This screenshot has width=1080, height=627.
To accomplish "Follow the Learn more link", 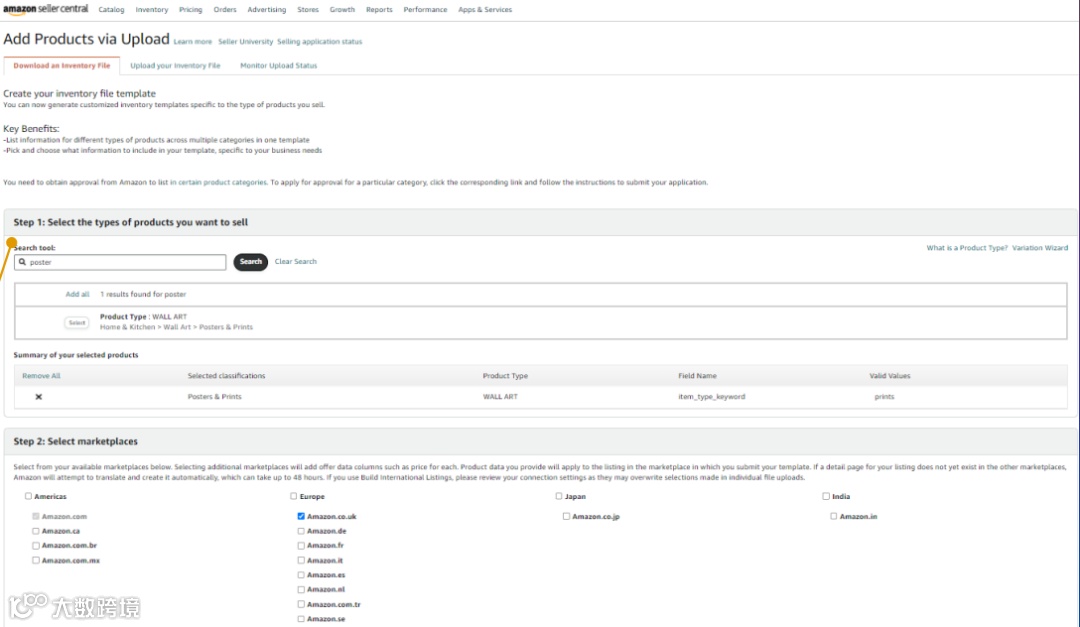I will coord(193,42).
